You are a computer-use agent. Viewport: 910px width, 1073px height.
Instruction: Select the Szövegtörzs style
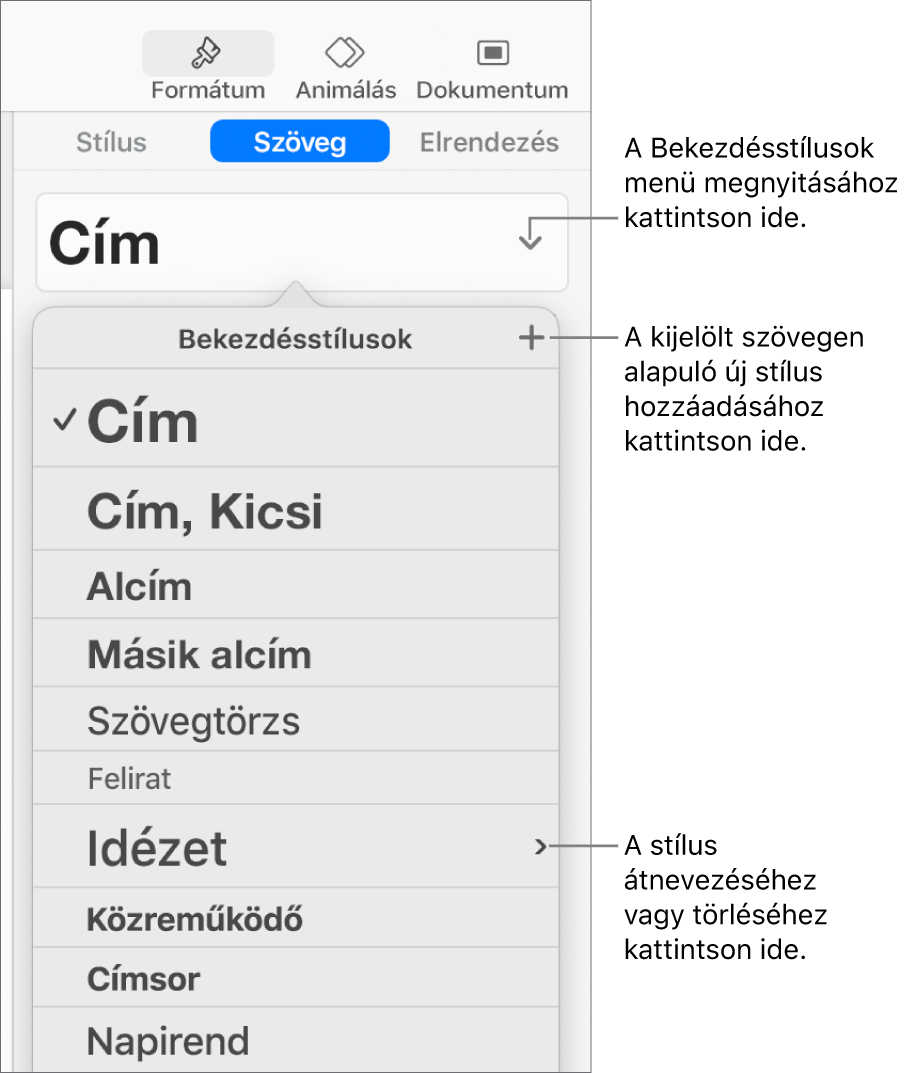click(x=296, y=720)
